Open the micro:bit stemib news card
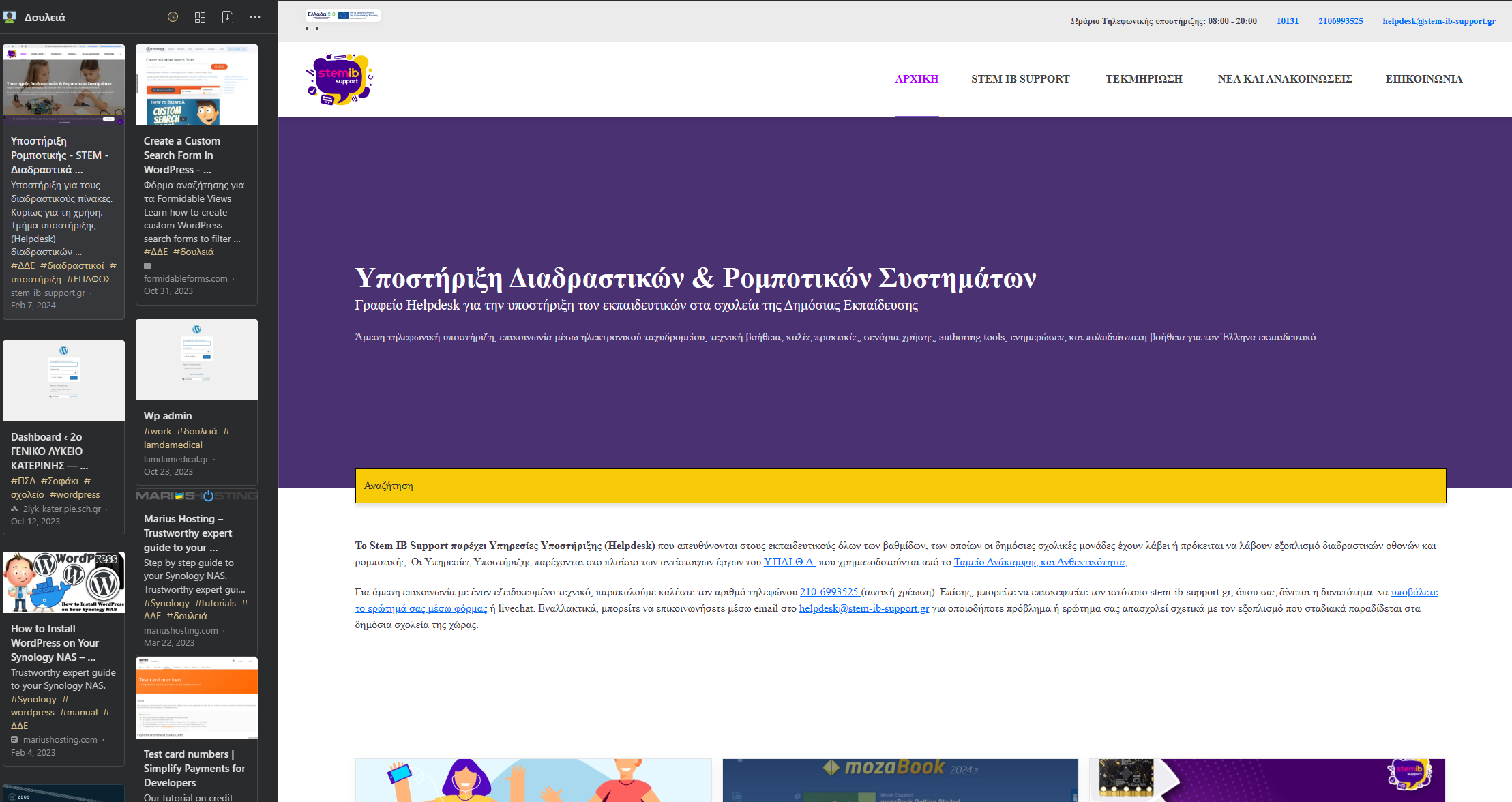 [x=1267, y=780]
